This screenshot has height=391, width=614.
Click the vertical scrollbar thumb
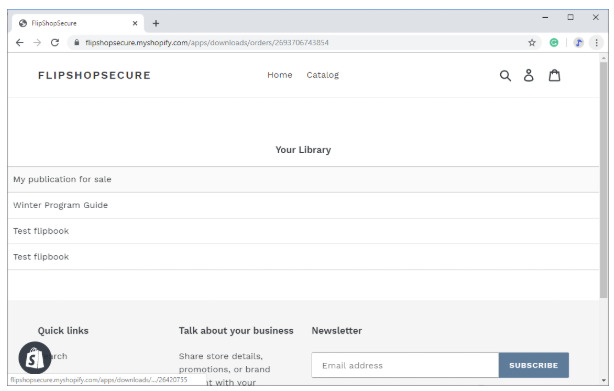click(603, 180)
